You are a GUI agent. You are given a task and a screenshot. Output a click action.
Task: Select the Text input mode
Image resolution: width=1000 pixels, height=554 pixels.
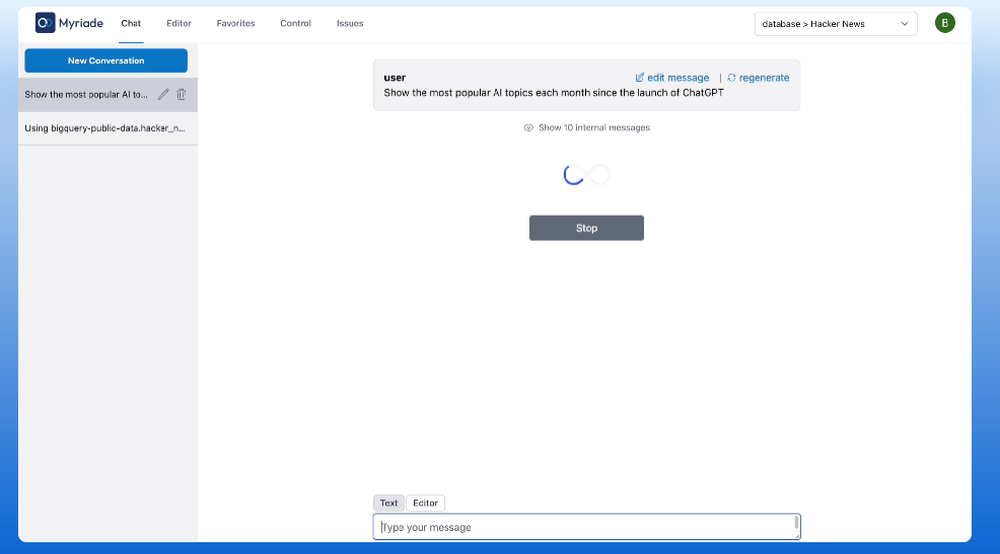point(388,503)
